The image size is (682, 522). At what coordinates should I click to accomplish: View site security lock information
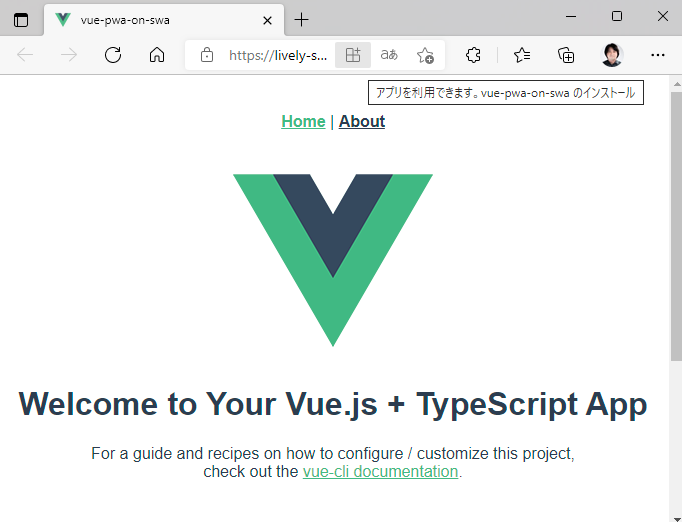point(207,55)
